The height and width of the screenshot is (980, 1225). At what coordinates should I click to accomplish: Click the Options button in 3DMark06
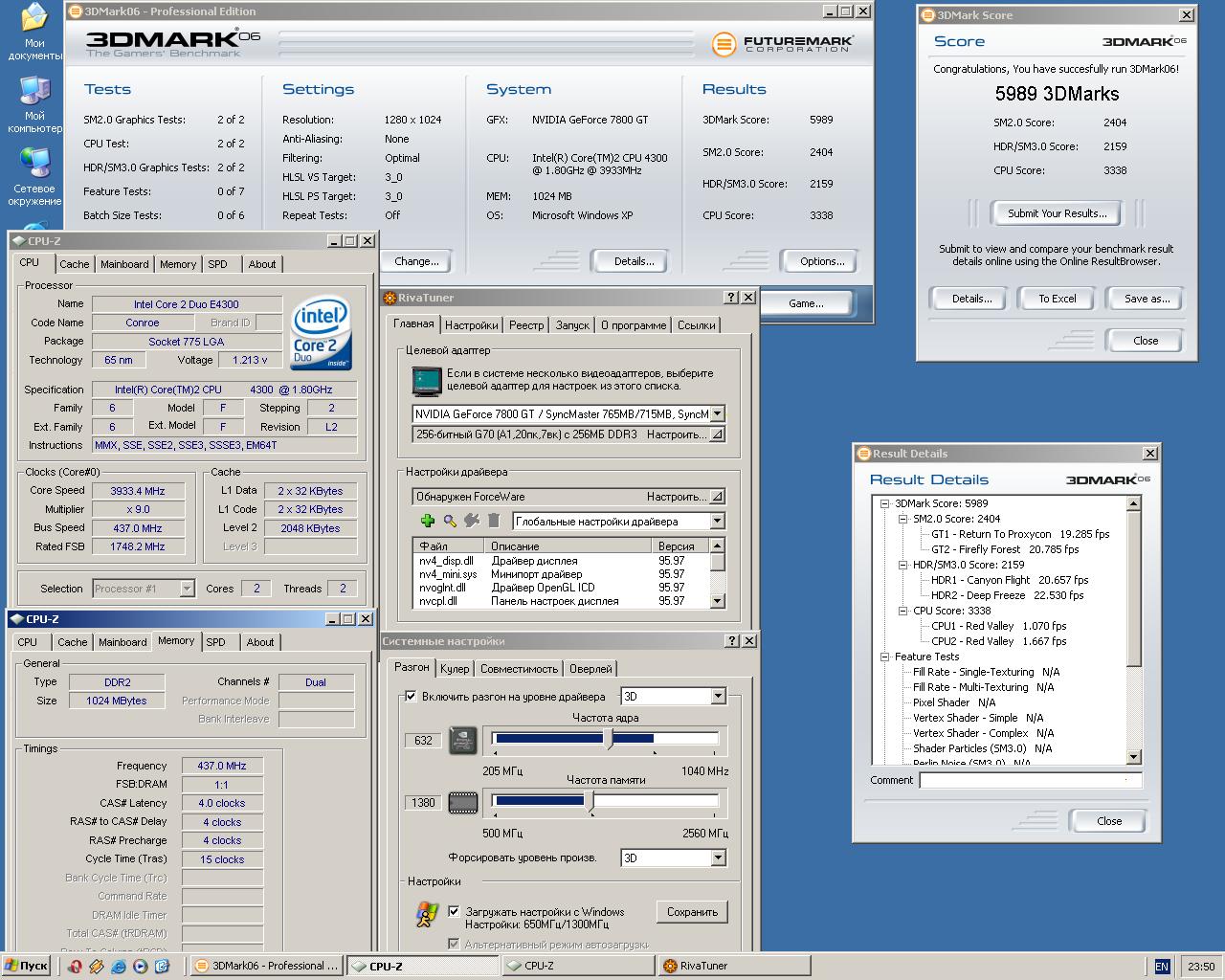pos(822,261)
